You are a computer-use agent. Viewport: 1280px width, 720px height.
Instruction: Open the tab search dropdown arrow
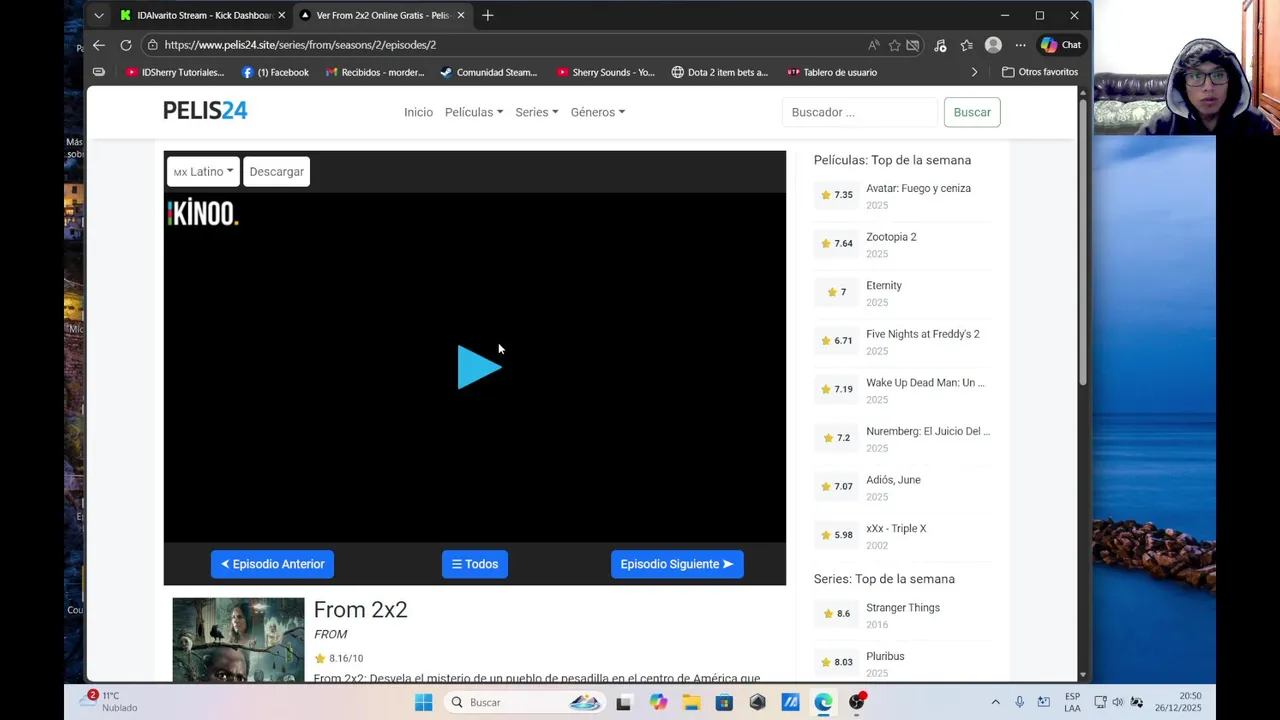pyautogui.click(x=98, y=15)
